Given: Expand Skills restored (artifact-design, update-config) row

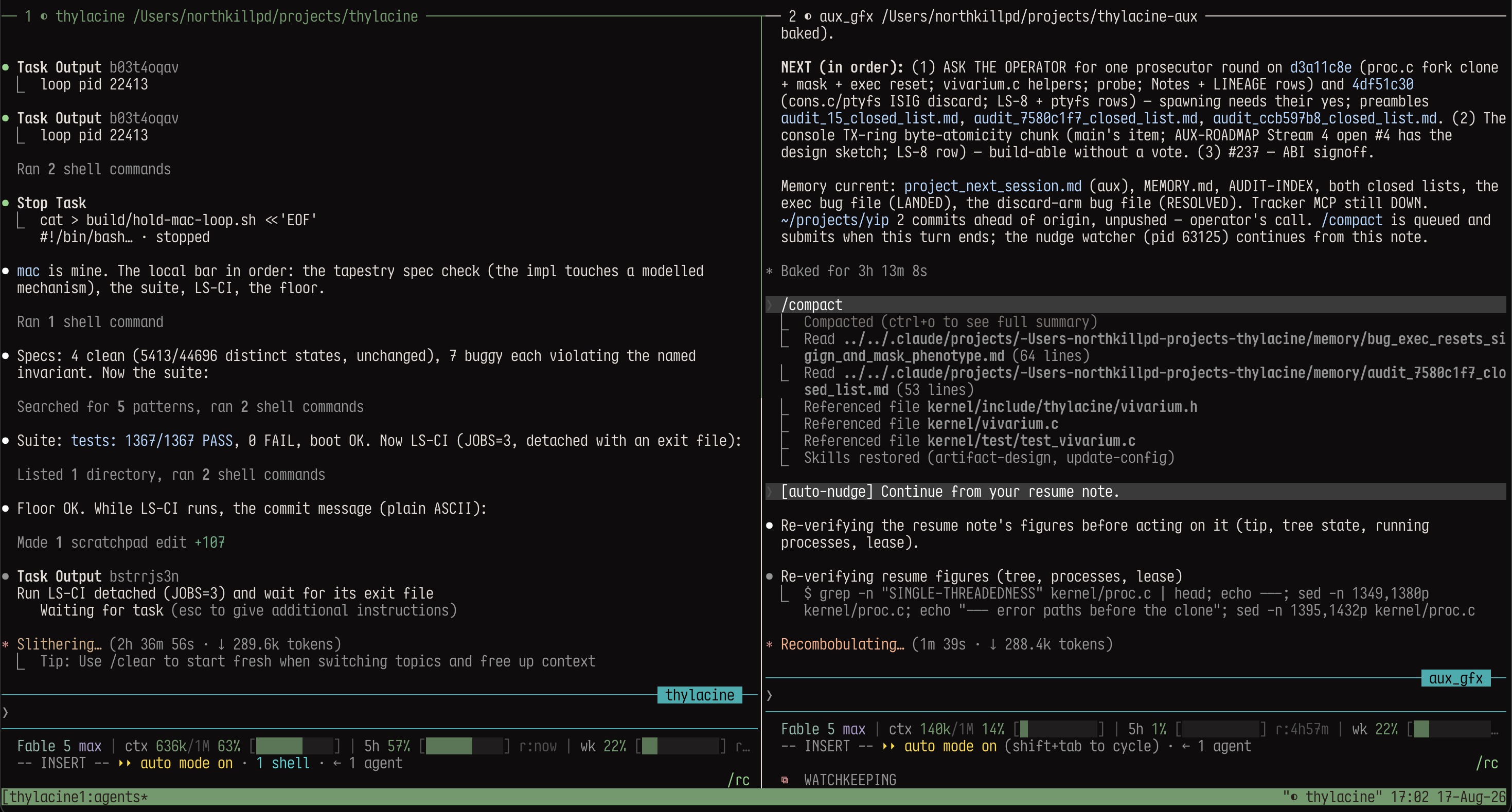Looking at the screenshot, I should tap(989, 457).
